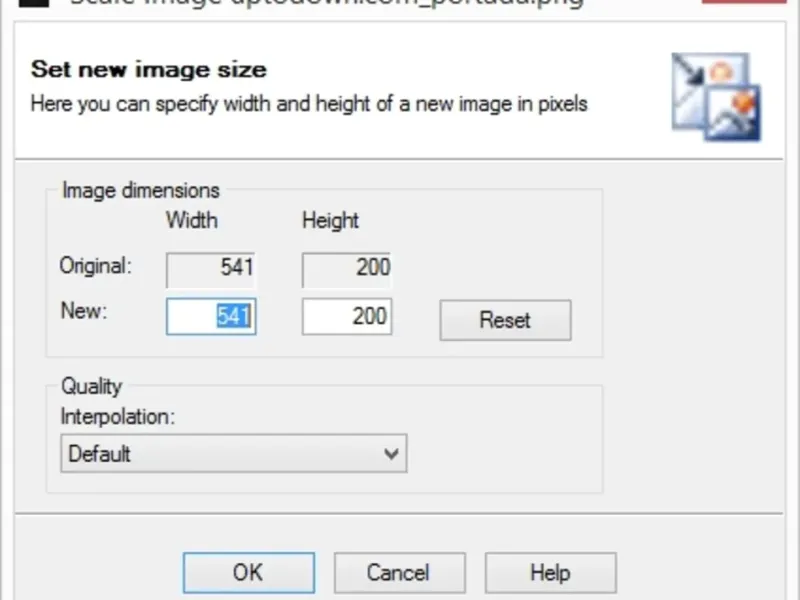The image size is (800, 600).
Task: Reset the image dimensions
Action: coord(505,320)
